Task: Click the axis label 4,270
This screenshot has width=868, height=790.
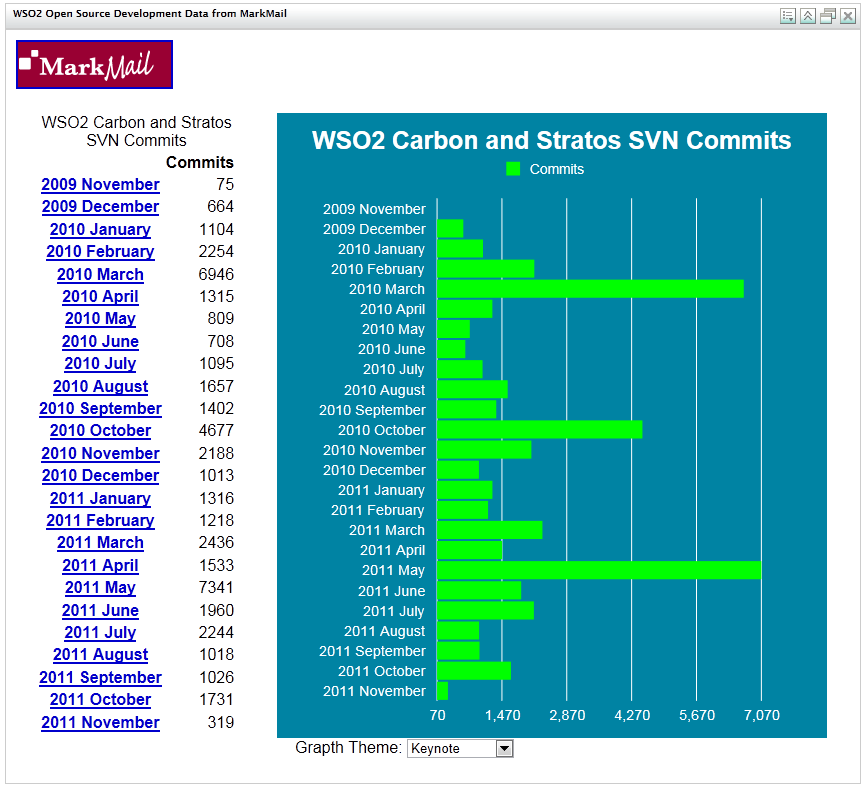Action: 632,715
